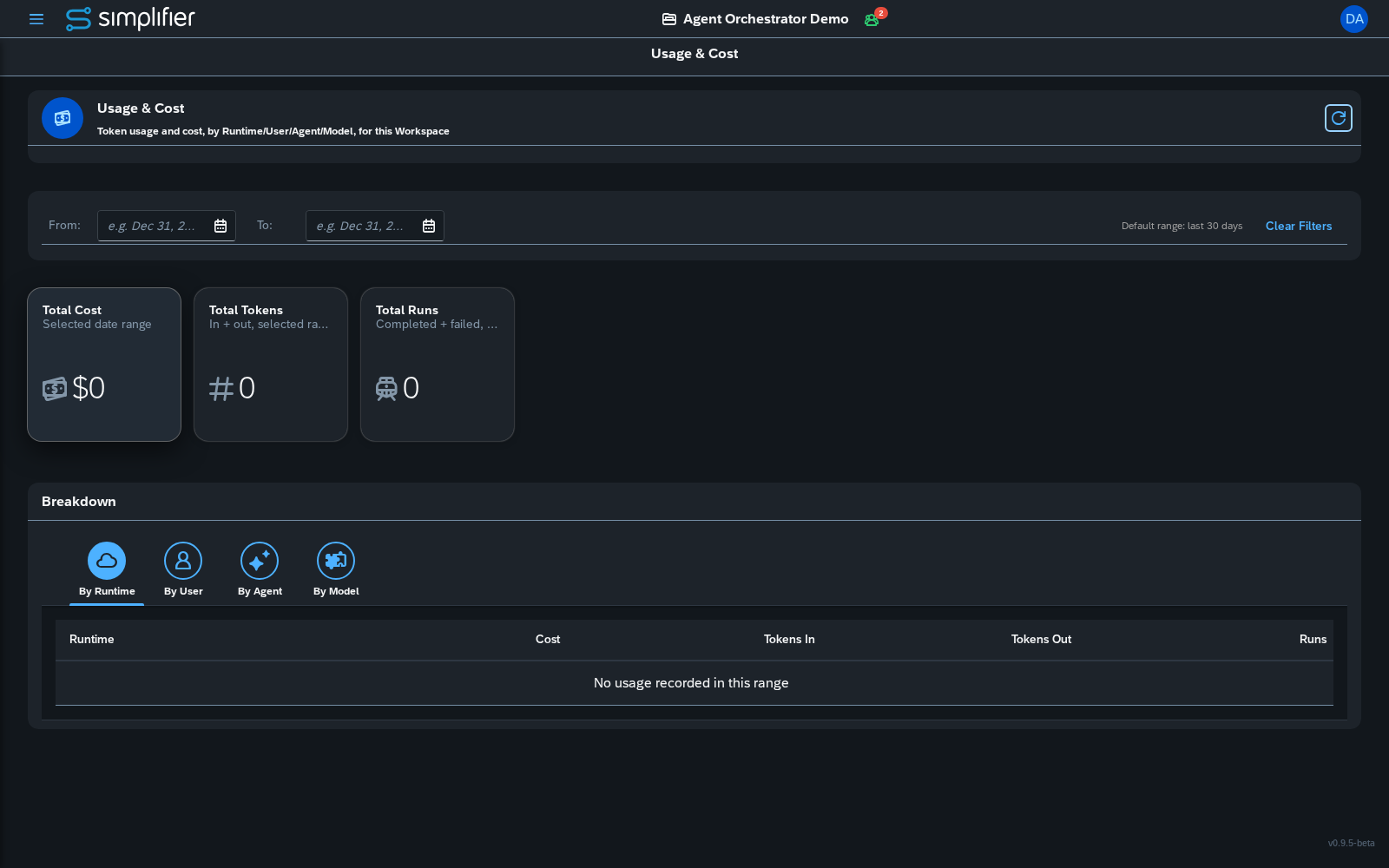Screen dimensions: 1389x868
Task: Select the Total Tokens card
Action: tap(271, 365)
